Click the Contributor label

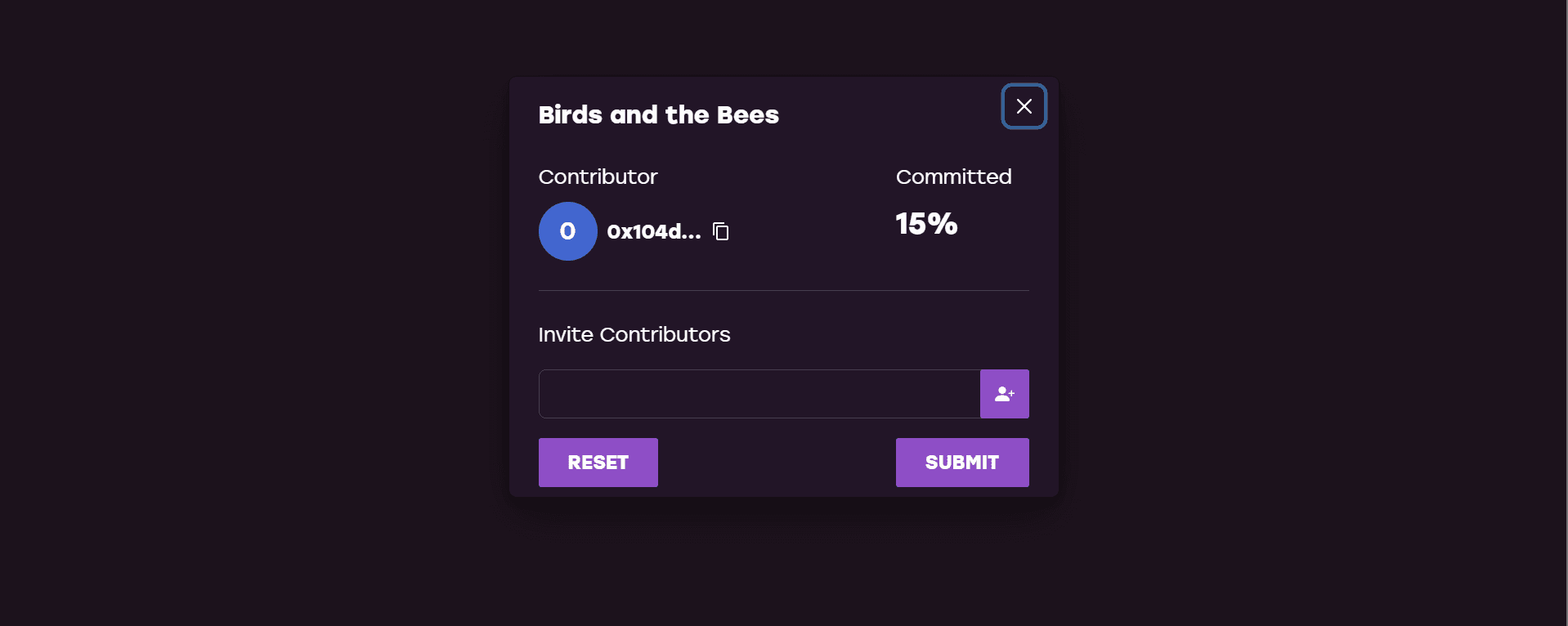598,177
